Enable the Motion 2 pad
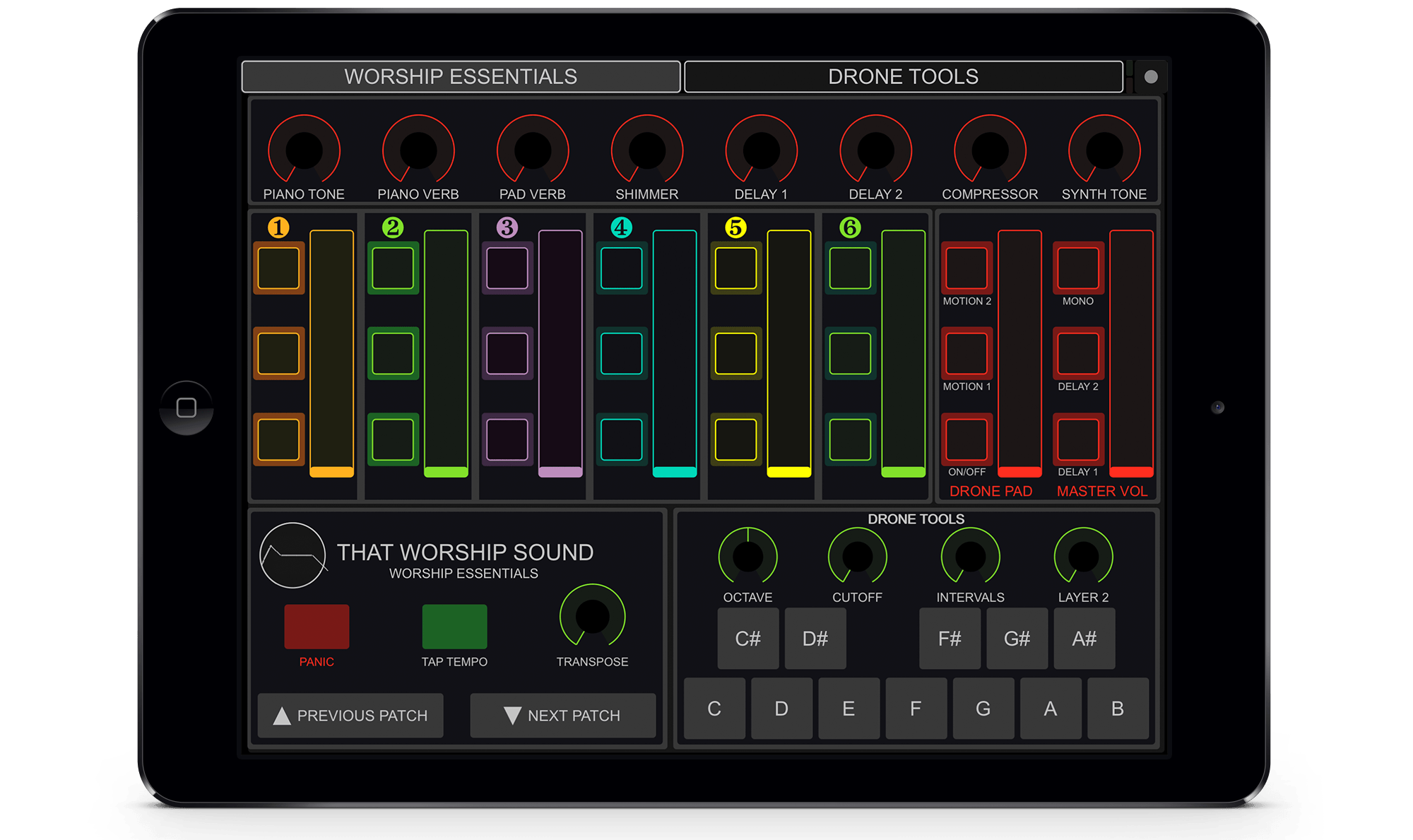Viewport: 1413px width, 840px height. pos(966,268)
